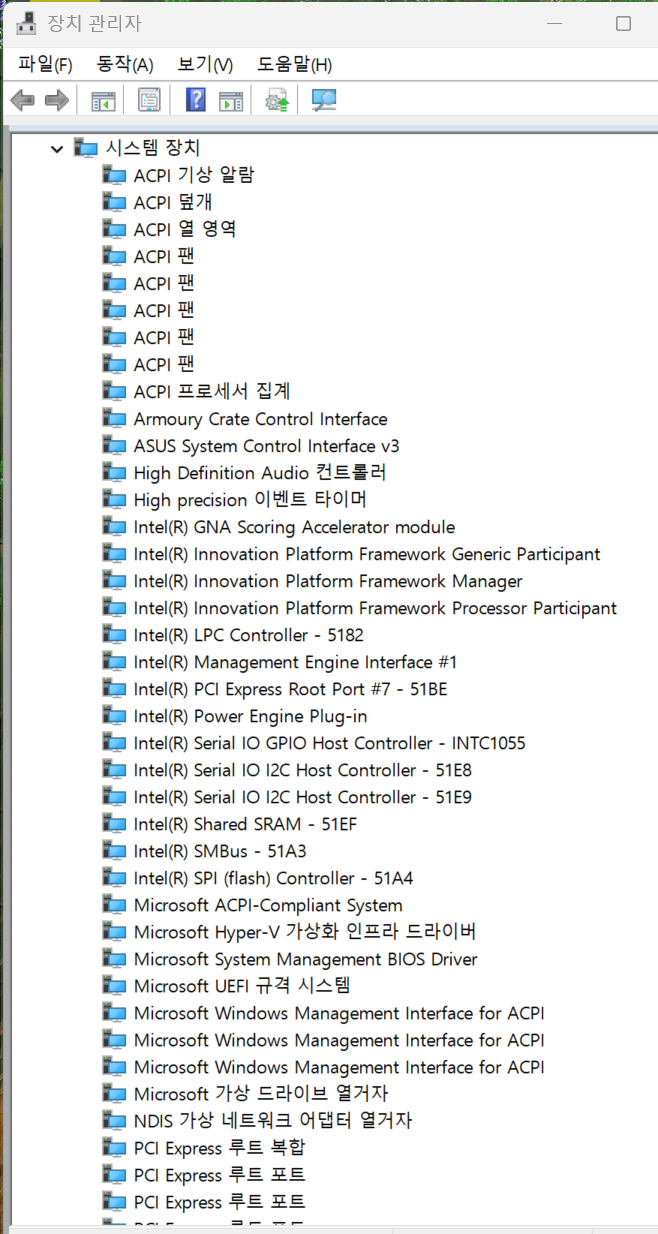Click the icon beside Microsoft Hyper-V 가상화 인프라 드라이버

[115, 932]
